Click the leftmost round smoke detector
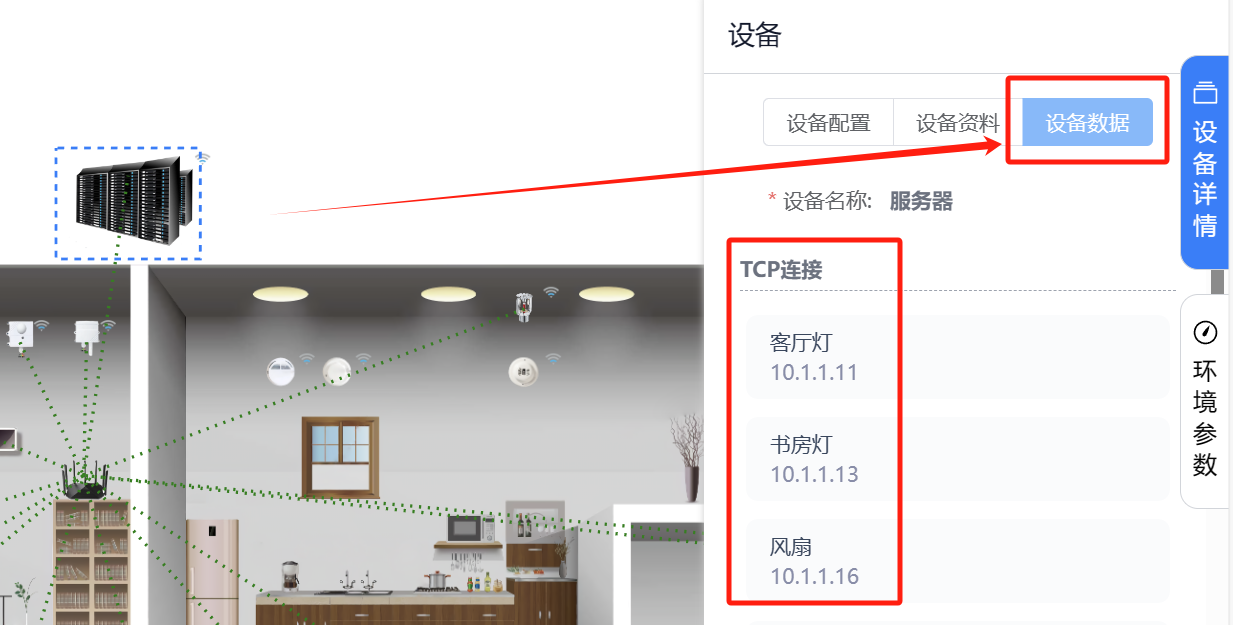Viewport: 1233px width, 625px height. pyautogui.click(x=281, y=372)
